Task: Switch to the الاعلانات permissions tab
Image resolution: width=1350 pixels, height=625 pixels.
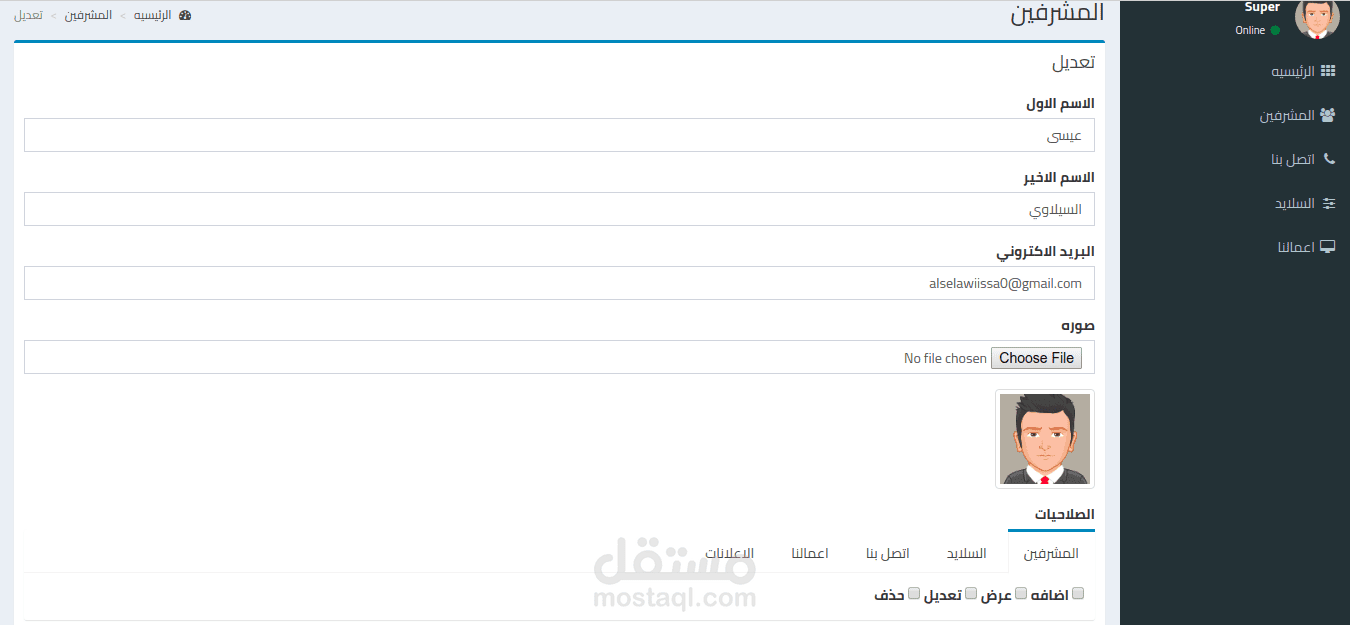Action: click(729, 553)
